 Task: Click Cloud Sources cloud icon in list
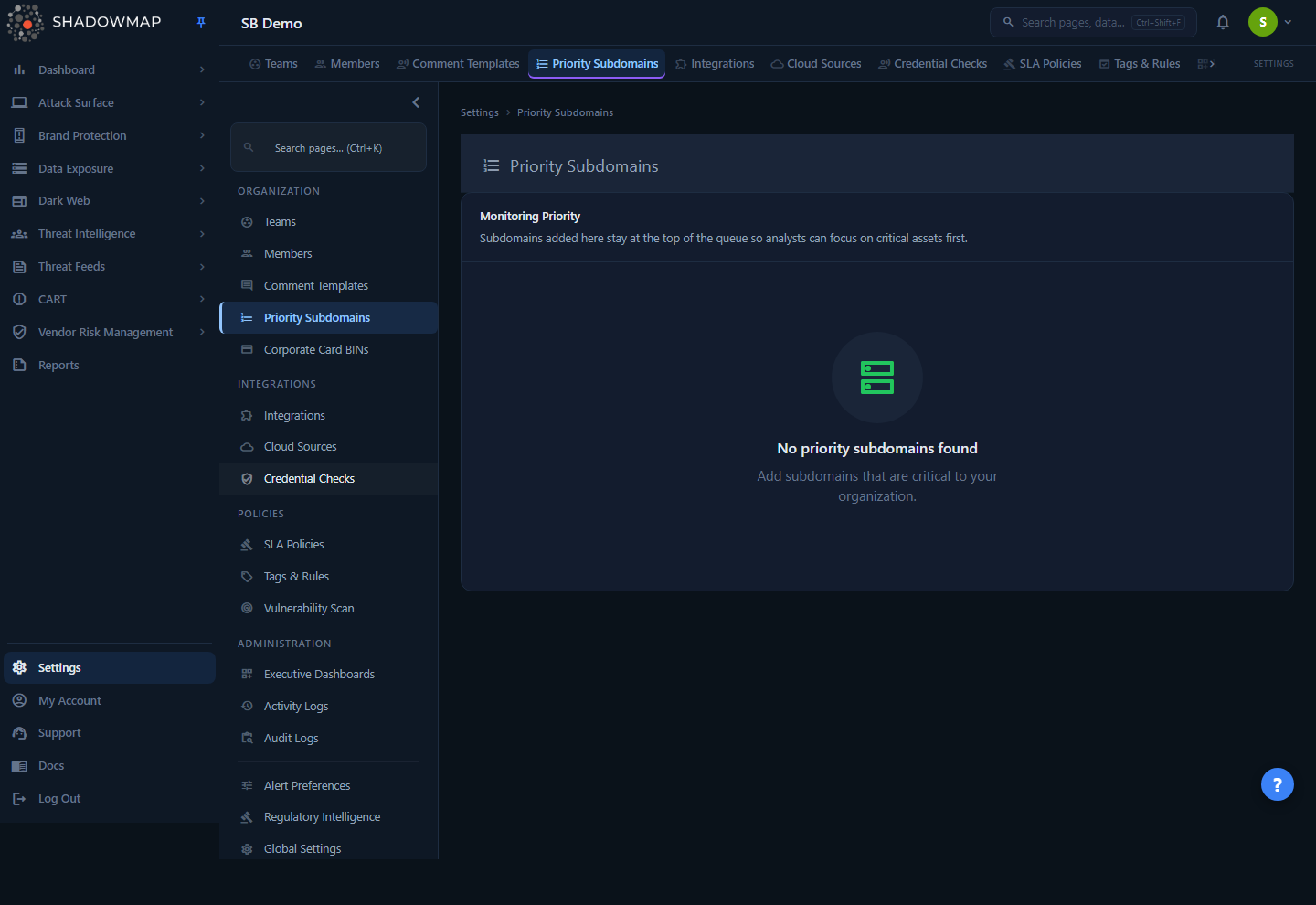(x=247, y=447)
